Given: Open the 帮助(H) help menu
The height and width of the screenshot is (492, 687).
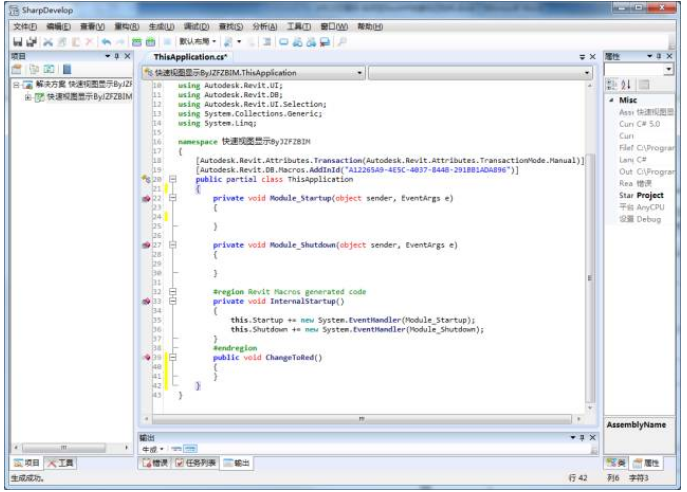Looking at the screenshot, I should click(370, 27).
